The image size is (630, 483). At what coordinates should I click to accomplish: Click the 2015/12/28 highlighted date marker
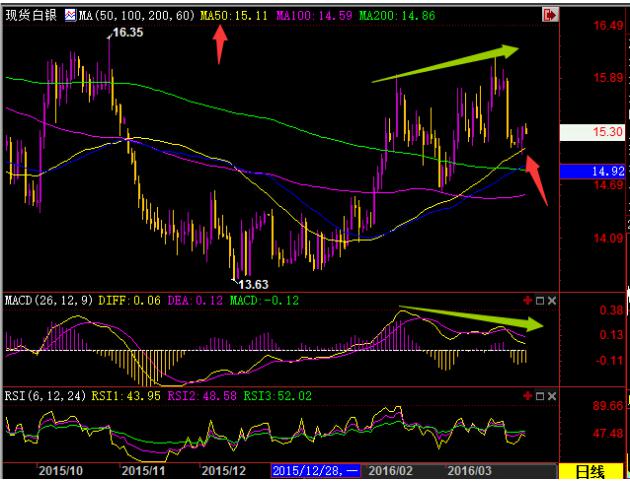312,470
